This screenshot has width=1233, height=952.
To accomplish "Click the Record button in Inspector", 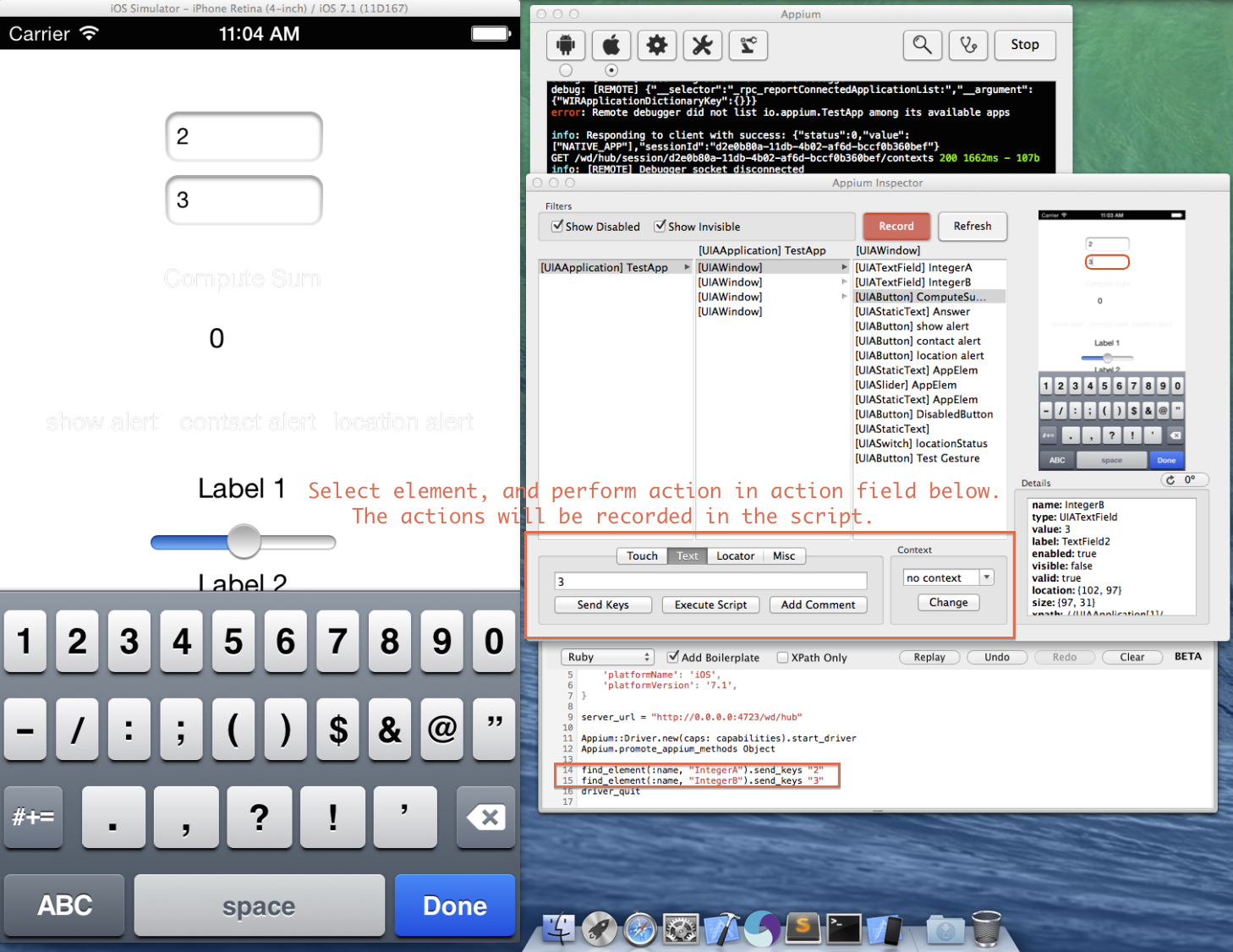I will click(x=896, y=226).
